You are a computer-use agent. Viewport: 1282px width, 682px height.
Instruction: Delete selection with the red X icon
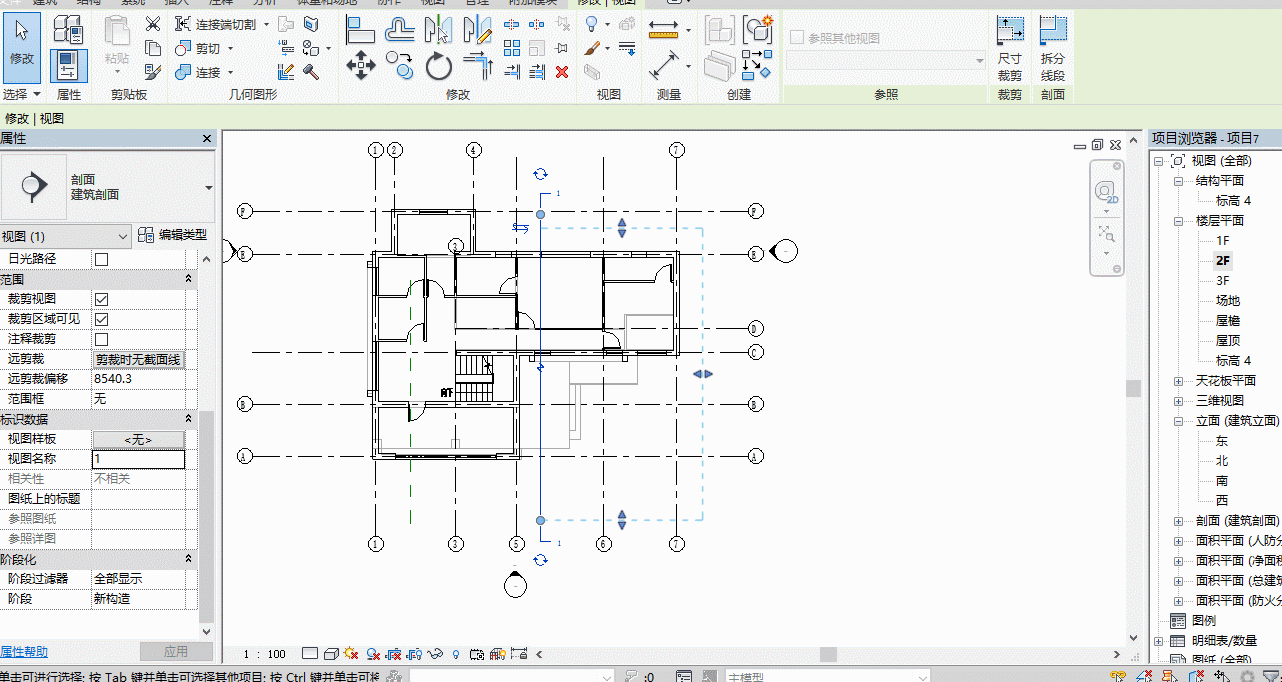[562, 71]
